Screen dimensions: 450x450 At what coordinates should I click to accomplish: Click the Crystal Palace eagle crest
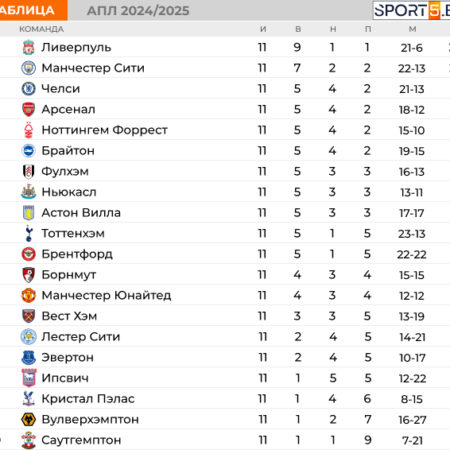[x=29, y=399]
